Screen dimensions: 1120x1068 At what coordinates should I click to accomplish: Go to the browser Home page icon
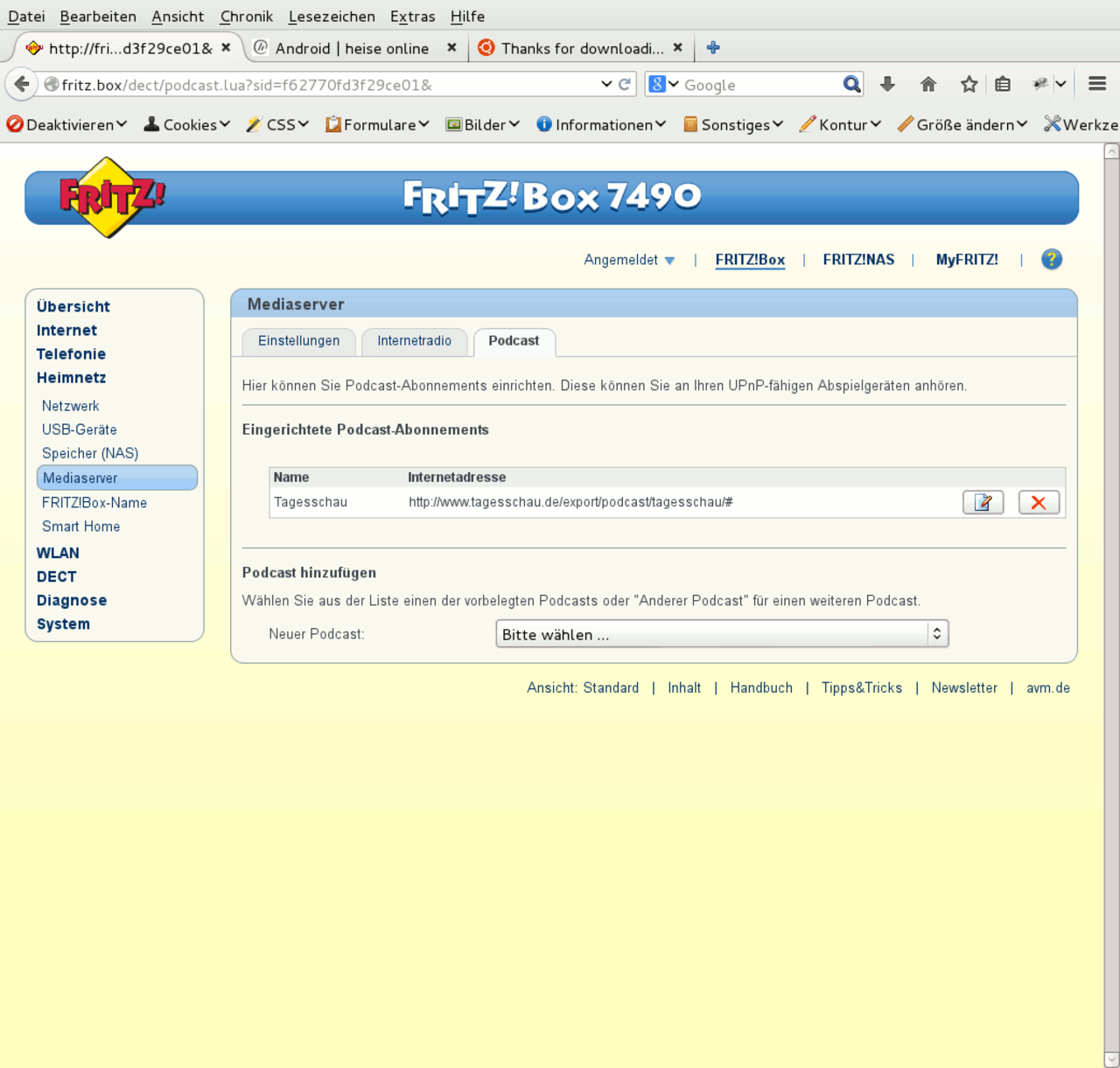pos(928,85)
